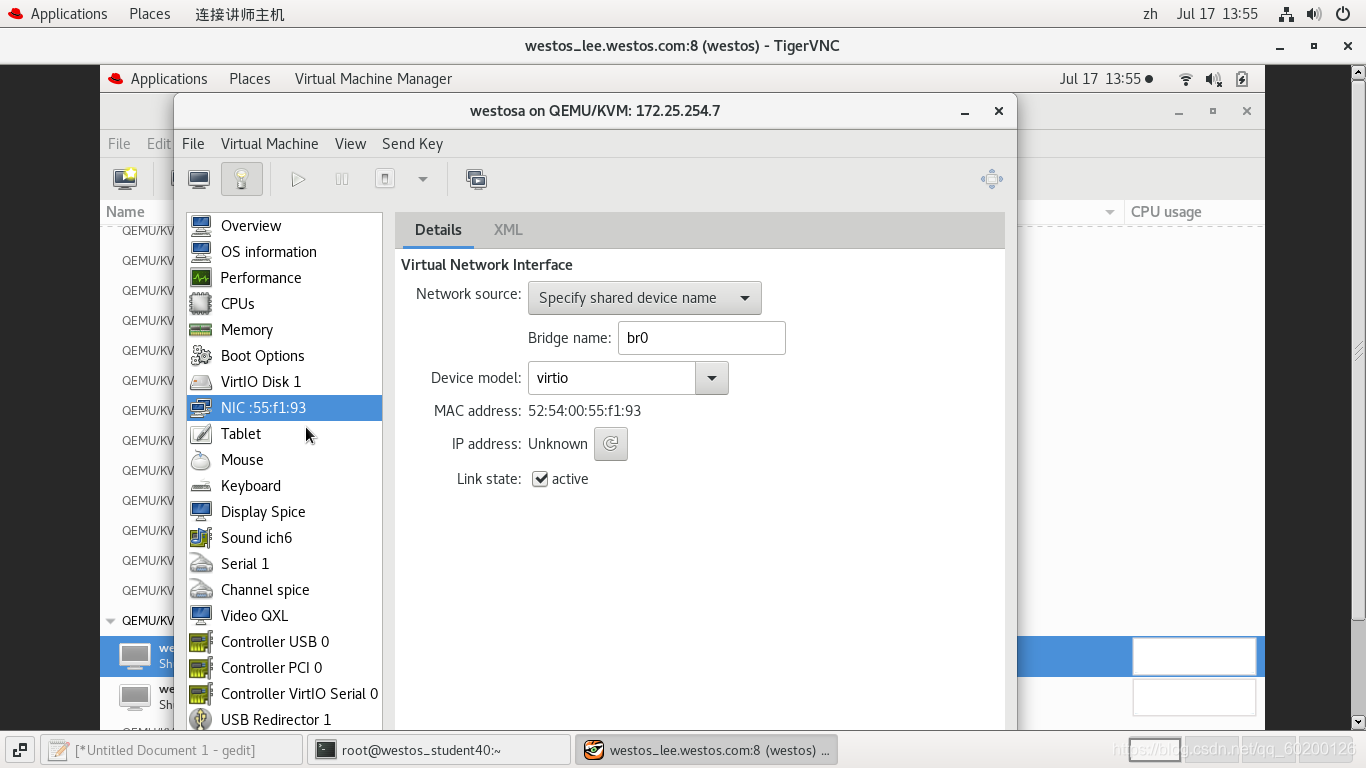Collapse QEMU/KVM connection group expander
The height and width of the screenshot is (768, 1366).
(x=111, y=621)
